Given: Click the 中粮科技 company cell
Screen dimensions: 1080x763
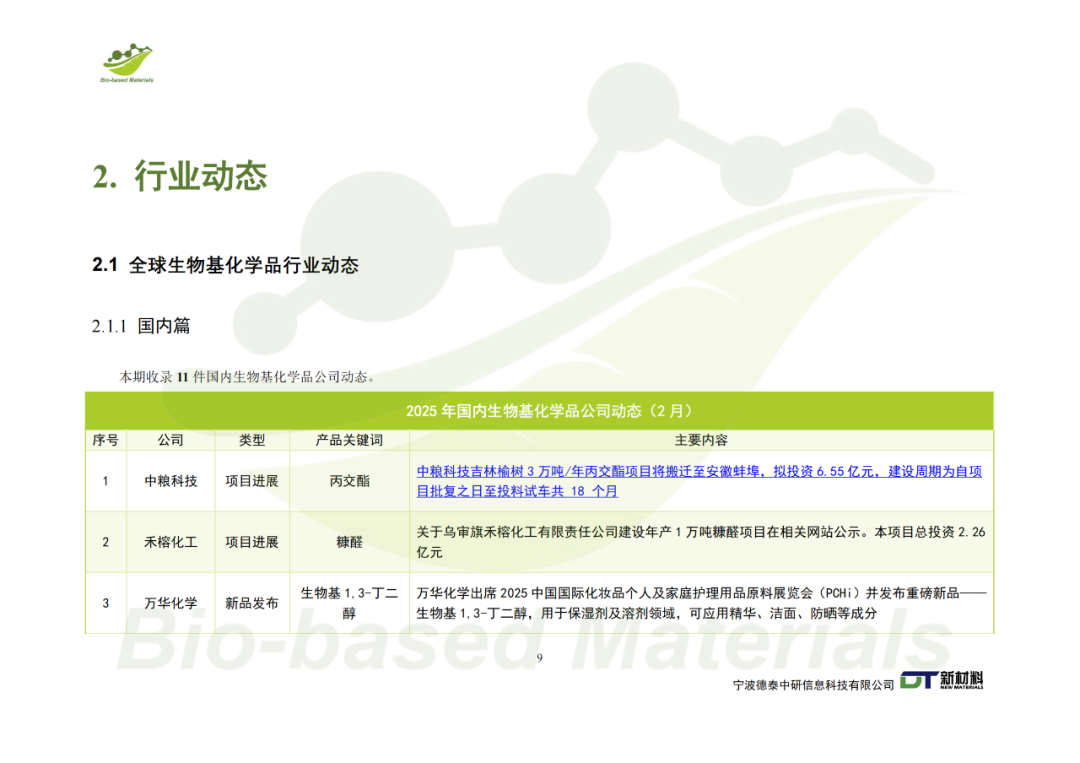Looking at the screenshot, I should 171,481.
